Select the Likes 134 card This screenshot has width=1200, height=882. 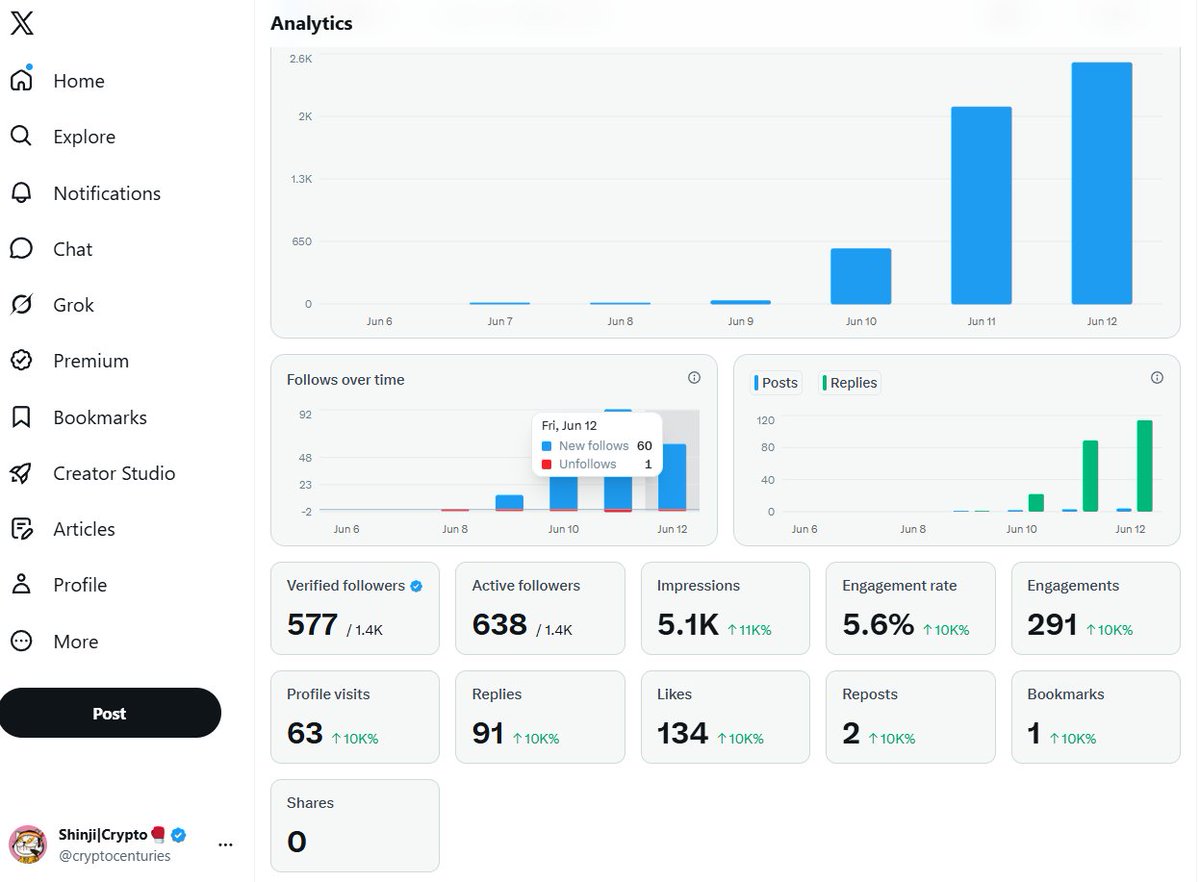pos(725,717)
